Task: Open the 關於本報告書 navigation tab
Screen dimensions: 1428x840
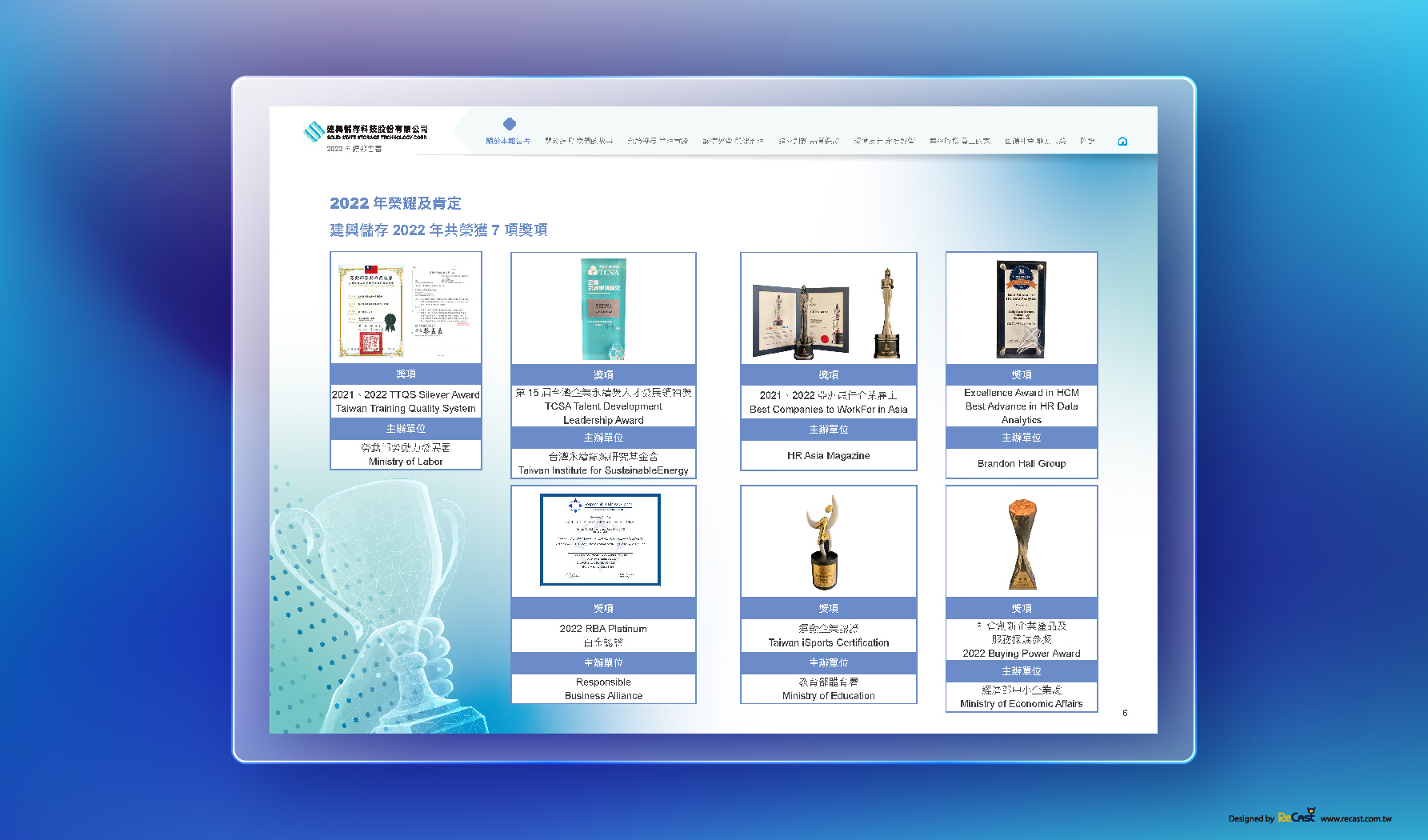Action: [x=508, y=141]
